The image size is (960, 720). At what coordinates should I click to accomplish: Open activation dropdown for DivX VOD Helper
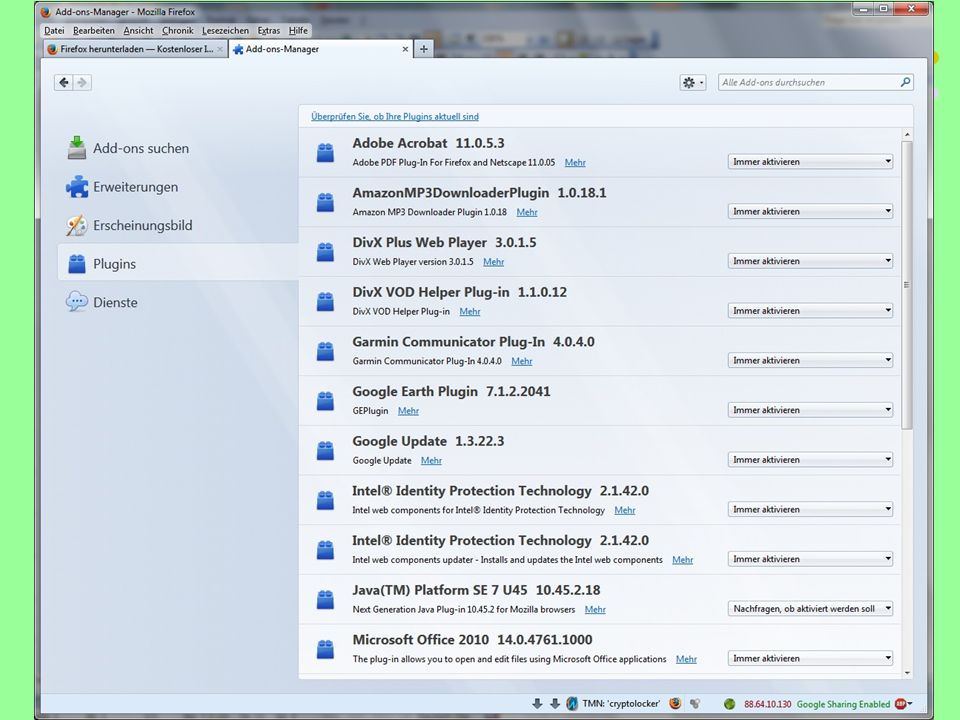[810, 310]
